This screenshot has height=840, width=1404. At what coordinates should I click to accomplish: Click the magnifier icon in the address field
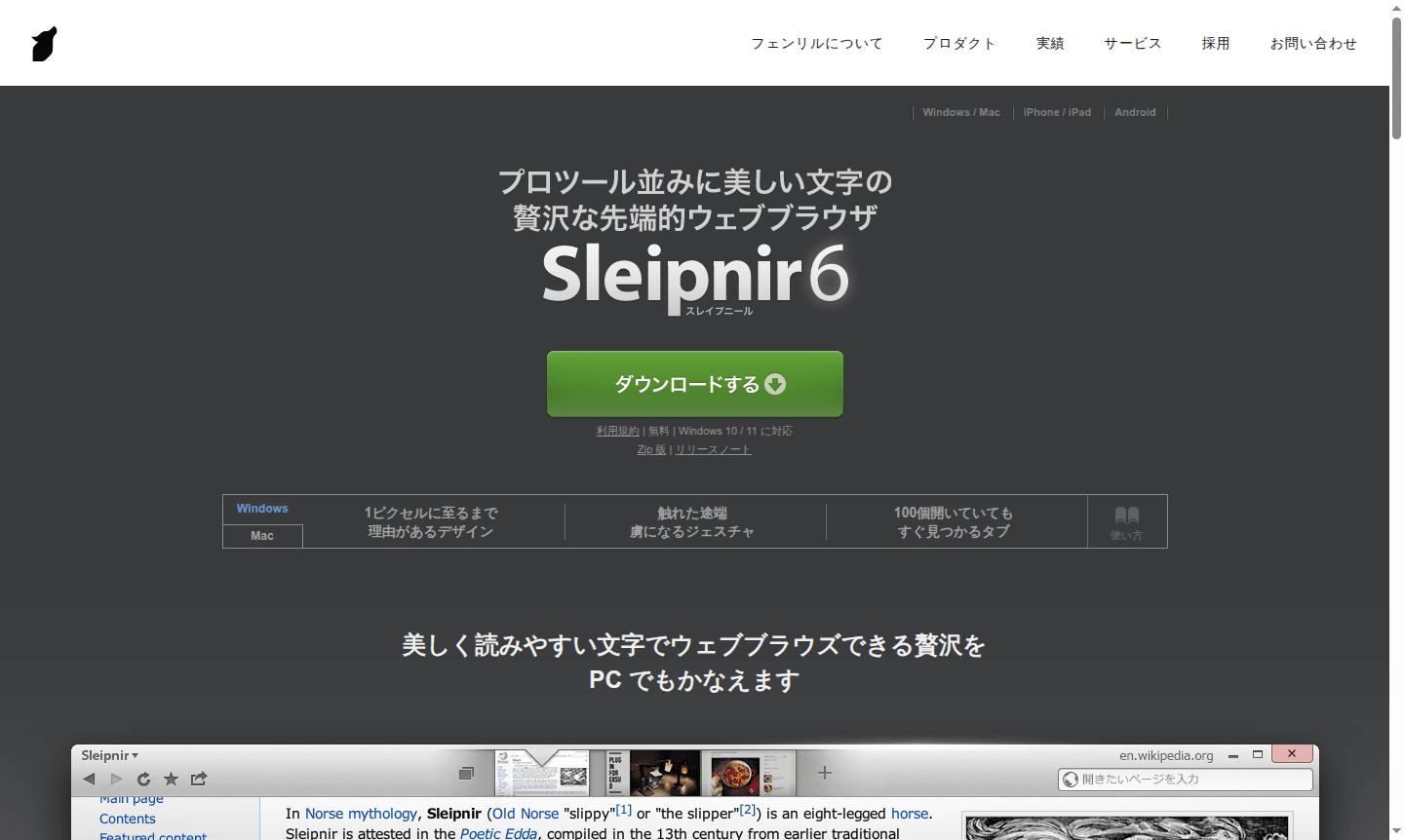click(1070, 779)
